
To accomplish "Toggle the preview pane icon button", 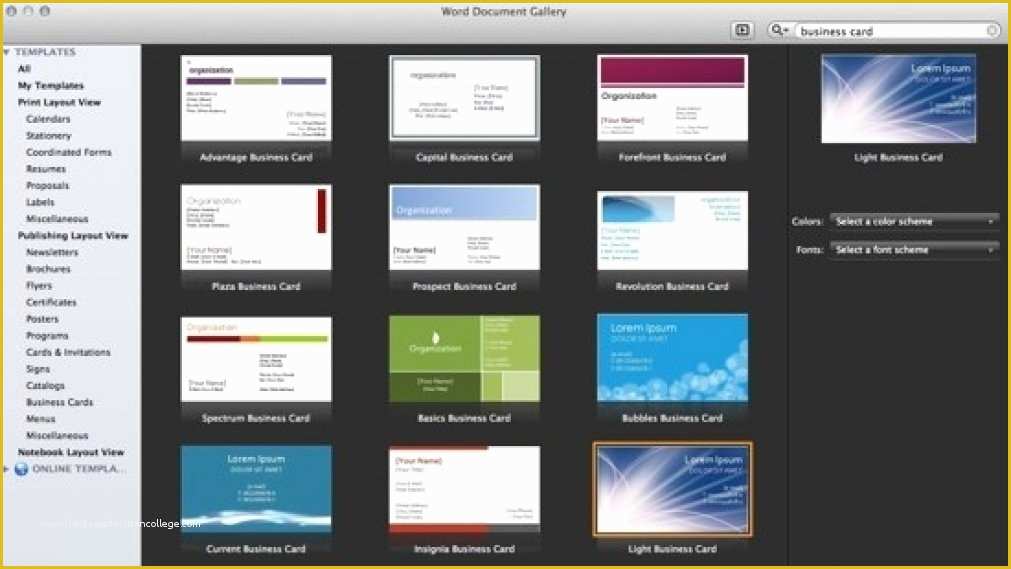I will (x=742, y=30).
